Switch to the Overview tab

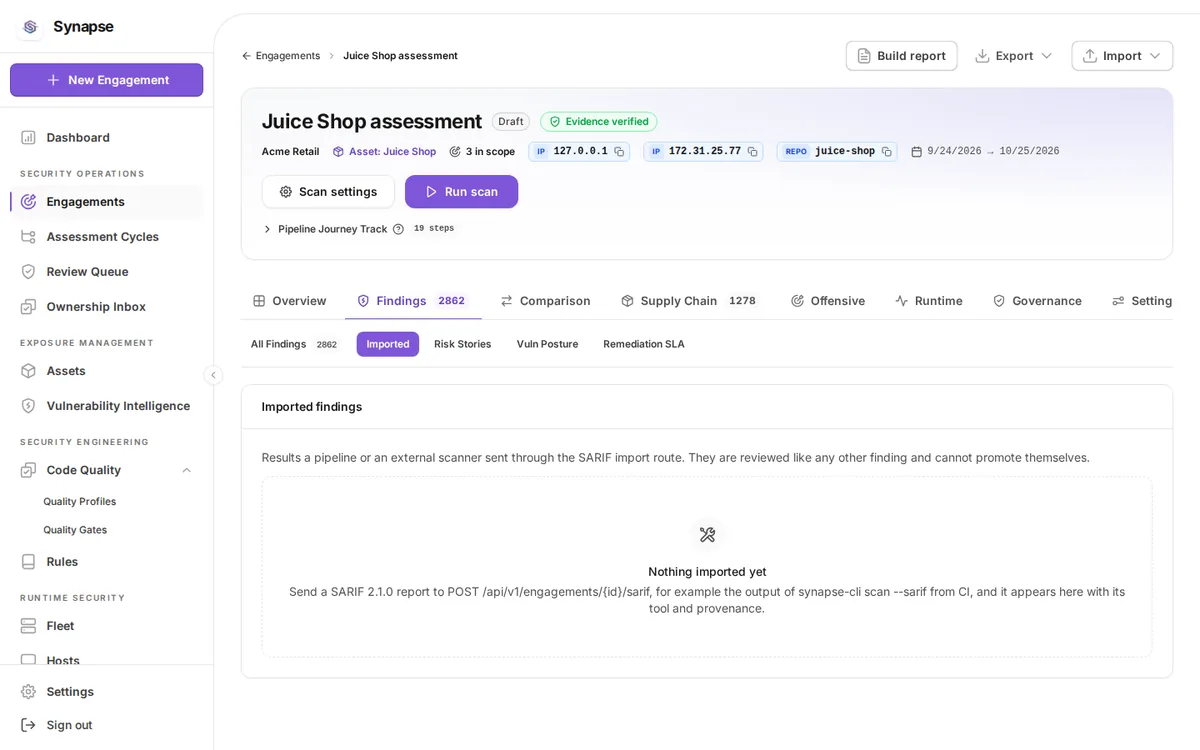pyautogui.click(x=290, y=300)
